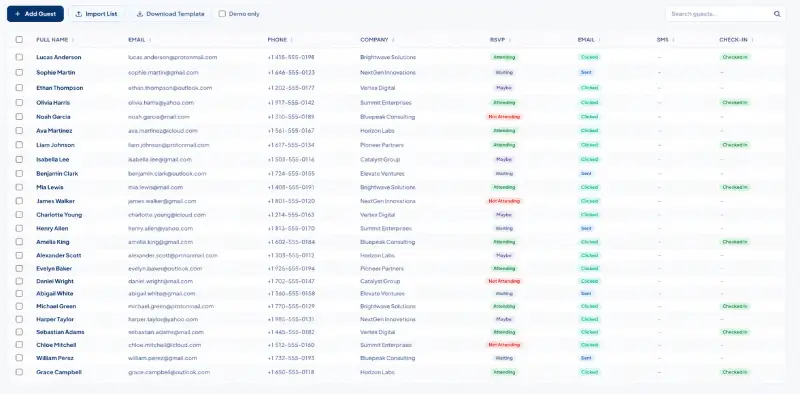Click the name Harper Taylor
Viewport: 800px width, 394px height.
[55, 319]
